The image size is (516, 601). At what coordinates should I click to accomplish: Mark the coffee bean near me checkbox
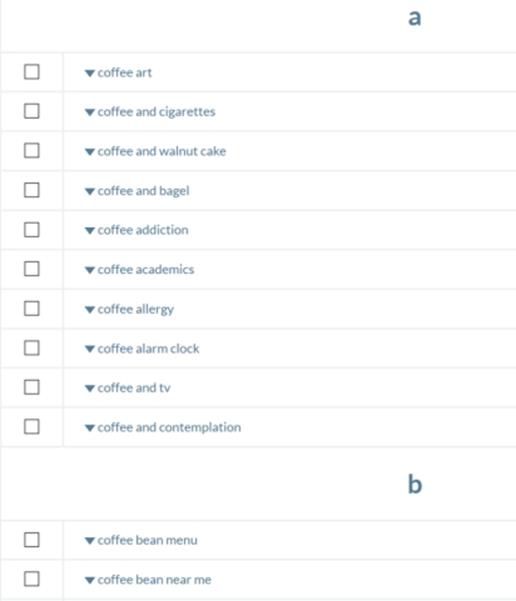coord(31,579)
